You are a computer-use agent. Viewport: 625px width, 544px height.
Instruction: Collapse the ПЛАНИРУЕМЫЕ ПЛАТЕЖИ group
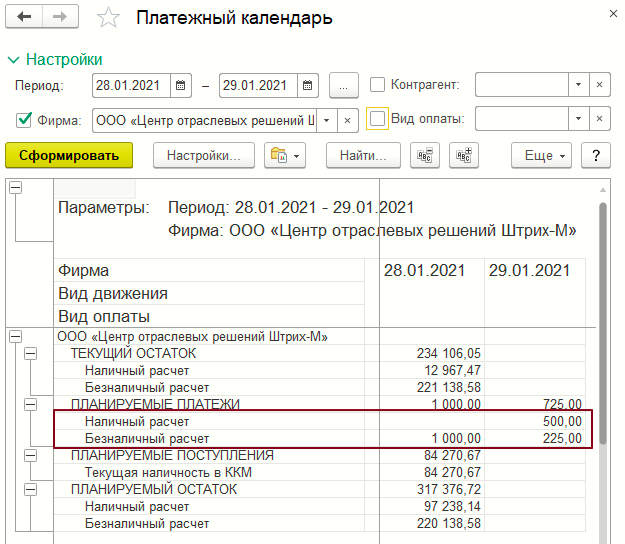[30, 405]
